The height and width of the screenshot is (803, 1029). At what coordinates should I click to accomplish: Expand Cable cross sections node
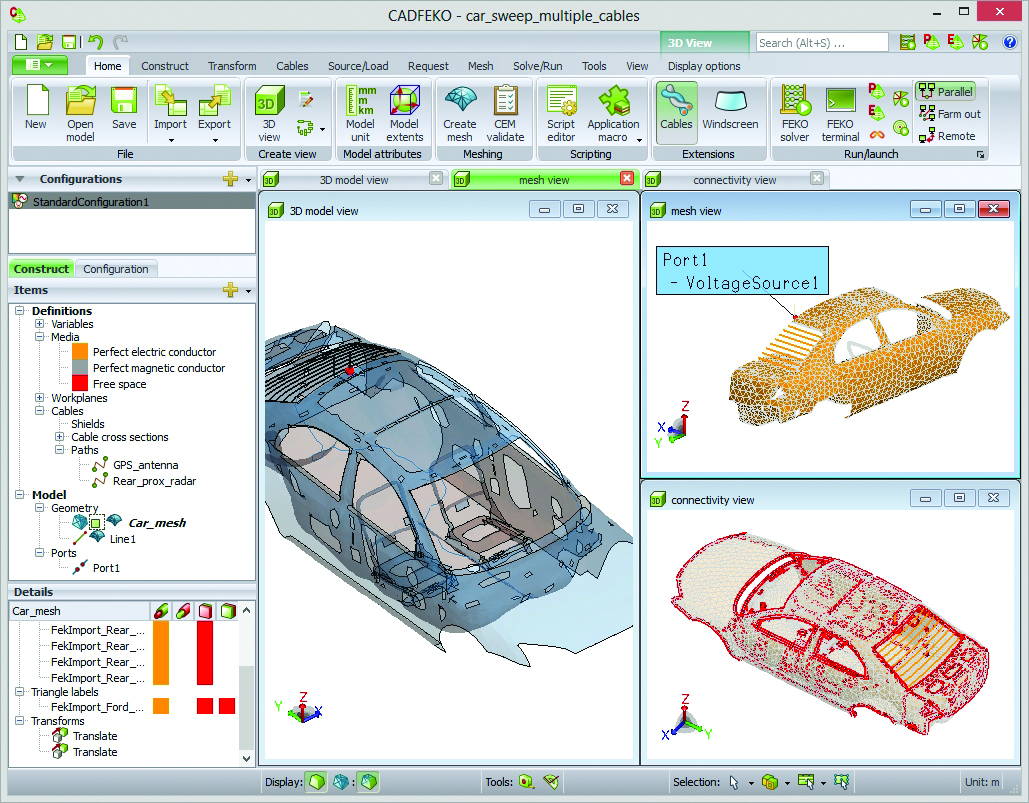[x=60, y=437]
